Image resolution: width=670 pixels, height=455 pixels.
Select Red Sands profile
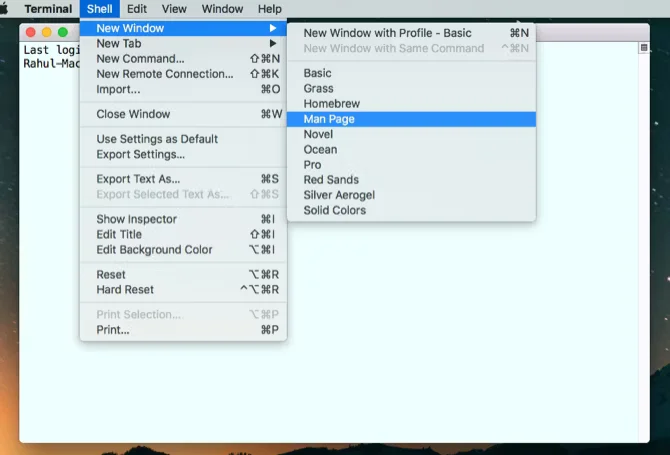pos(331,180)
